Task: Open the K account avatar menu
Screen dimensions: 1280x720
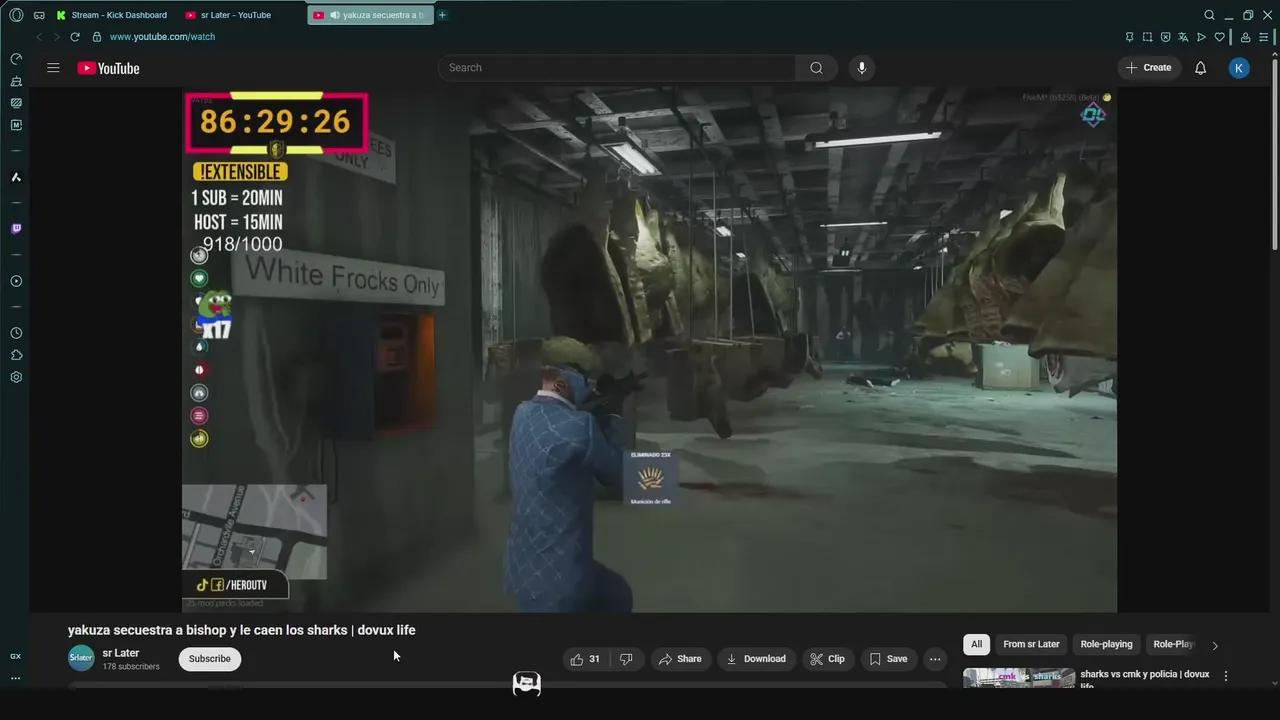Action: [x=1239, y=68]
